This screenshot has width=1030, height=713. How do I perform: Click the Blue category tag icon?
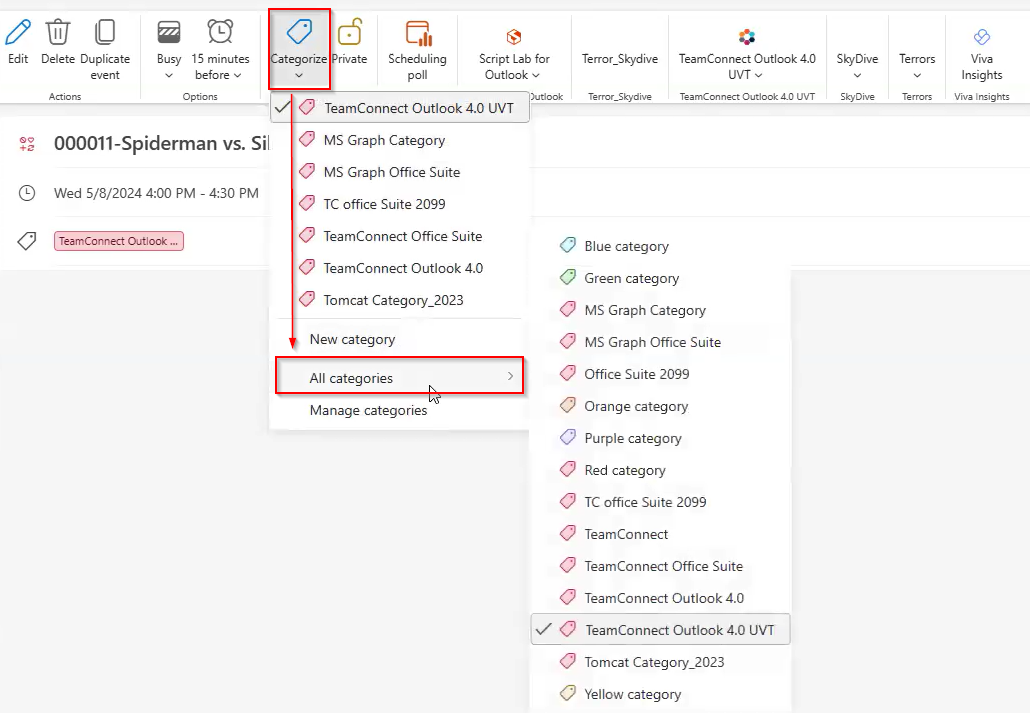click(x=568, y=246)
